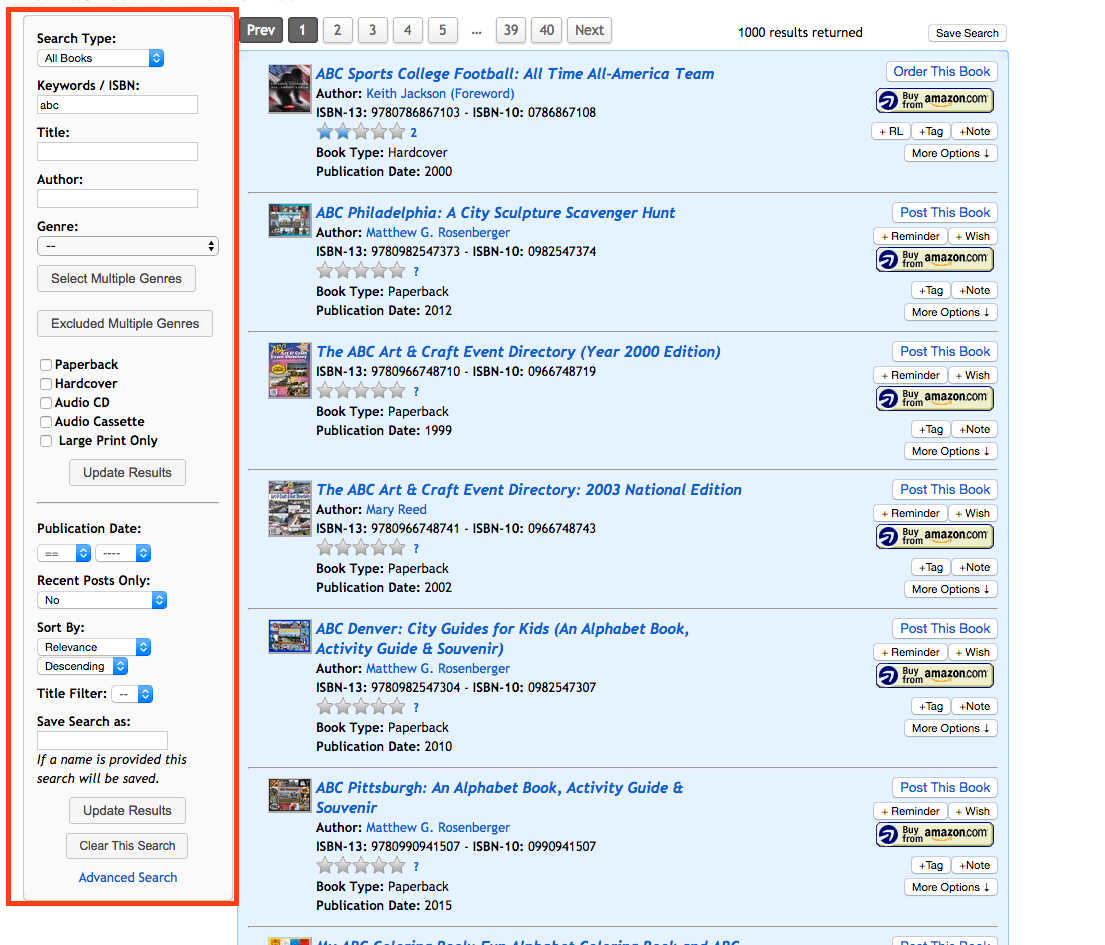This screenshot has height=945, width=1105.
Task: Toggle Large Print Only checkbox
Action: tap(46, 441)
